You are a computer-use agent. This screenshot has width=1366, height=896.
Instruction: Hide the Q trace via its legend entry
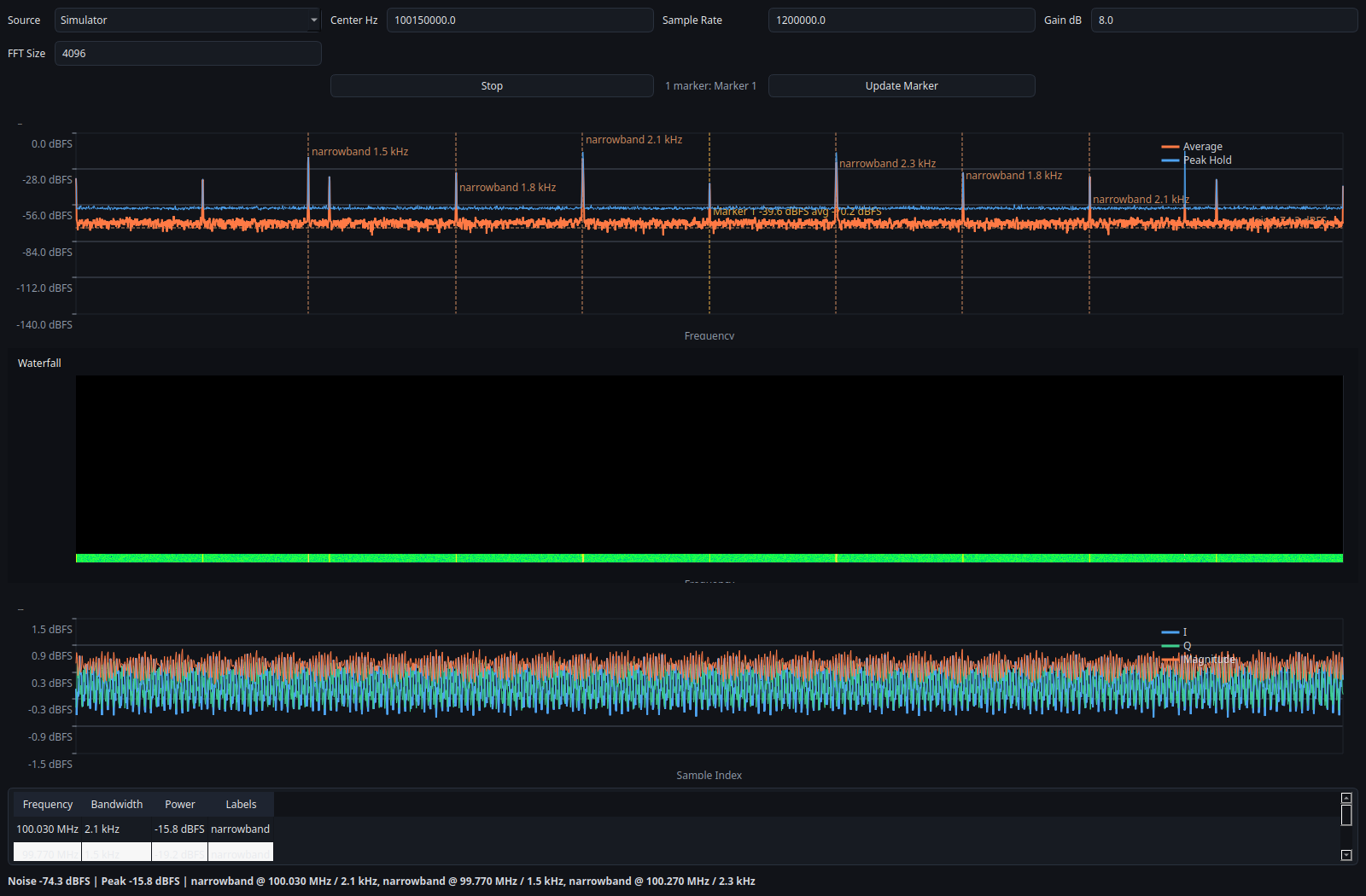1185,646
